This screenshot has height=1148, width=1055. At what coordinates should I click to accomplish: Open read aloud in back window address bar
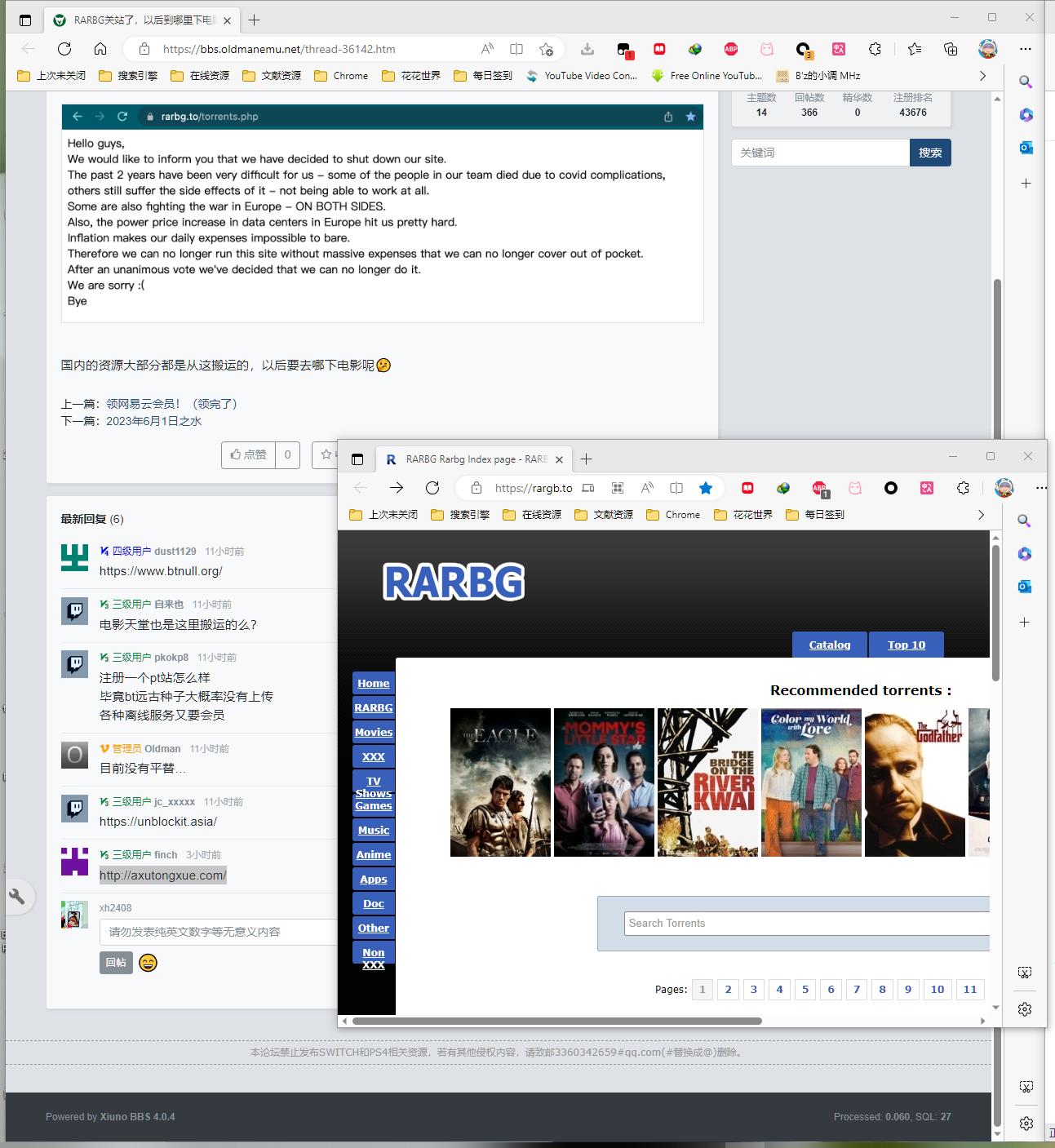coord(487,49)
